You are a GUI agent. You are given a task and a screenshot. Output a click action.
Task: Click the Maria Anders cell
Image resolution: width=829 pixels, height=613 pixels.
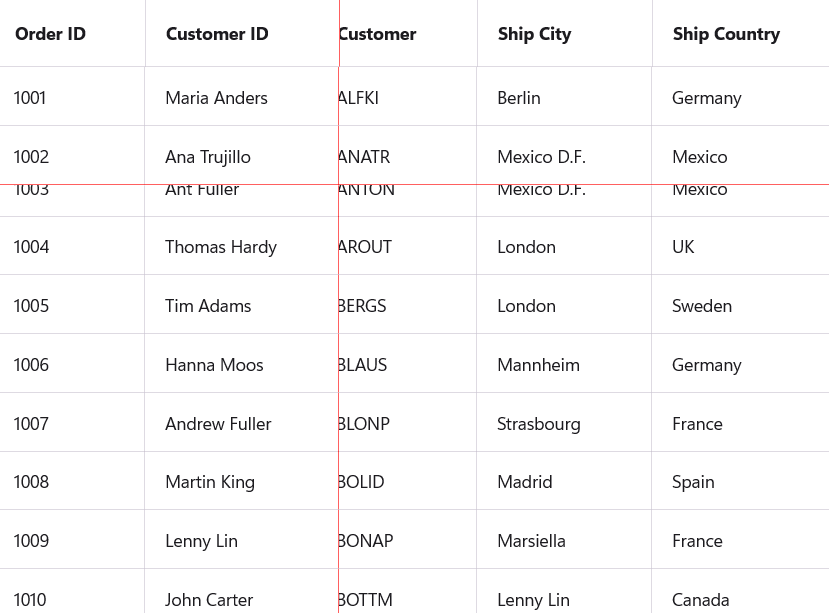click(216, 98)
